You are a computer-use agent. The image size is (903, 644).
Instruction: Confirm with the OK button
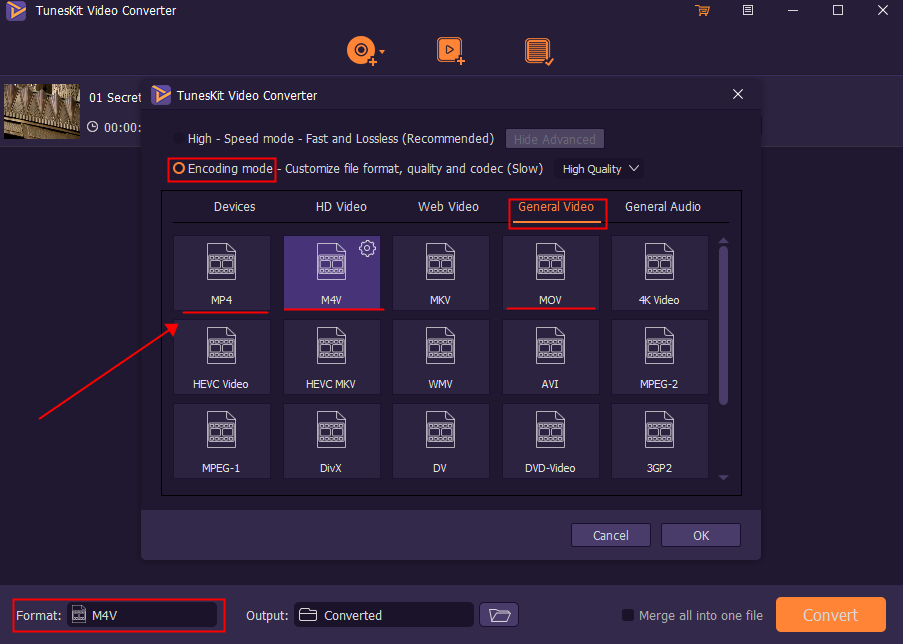[701, 535]
